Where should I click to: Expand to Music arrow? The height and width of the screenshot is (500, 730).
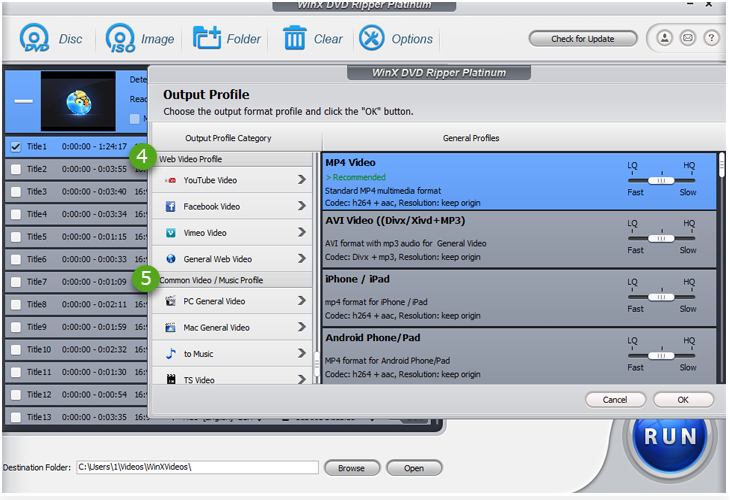point(302,353)
